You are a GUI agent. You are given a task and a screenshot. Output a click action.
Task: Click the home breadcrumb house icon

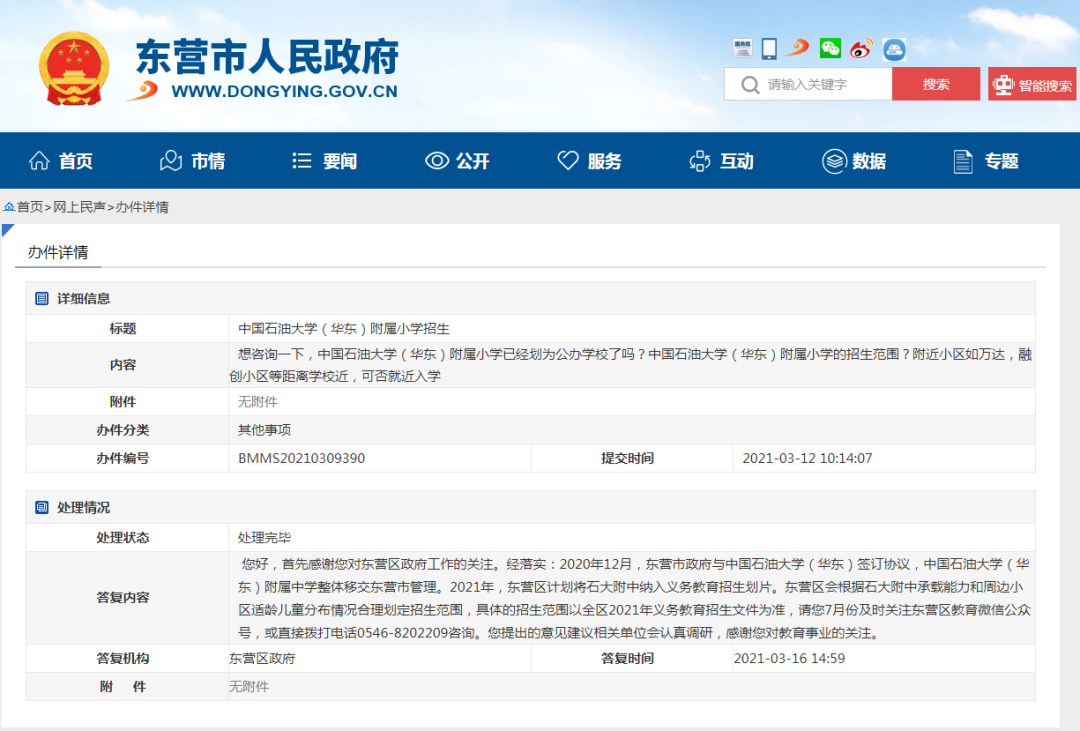[x=9, y=207]
